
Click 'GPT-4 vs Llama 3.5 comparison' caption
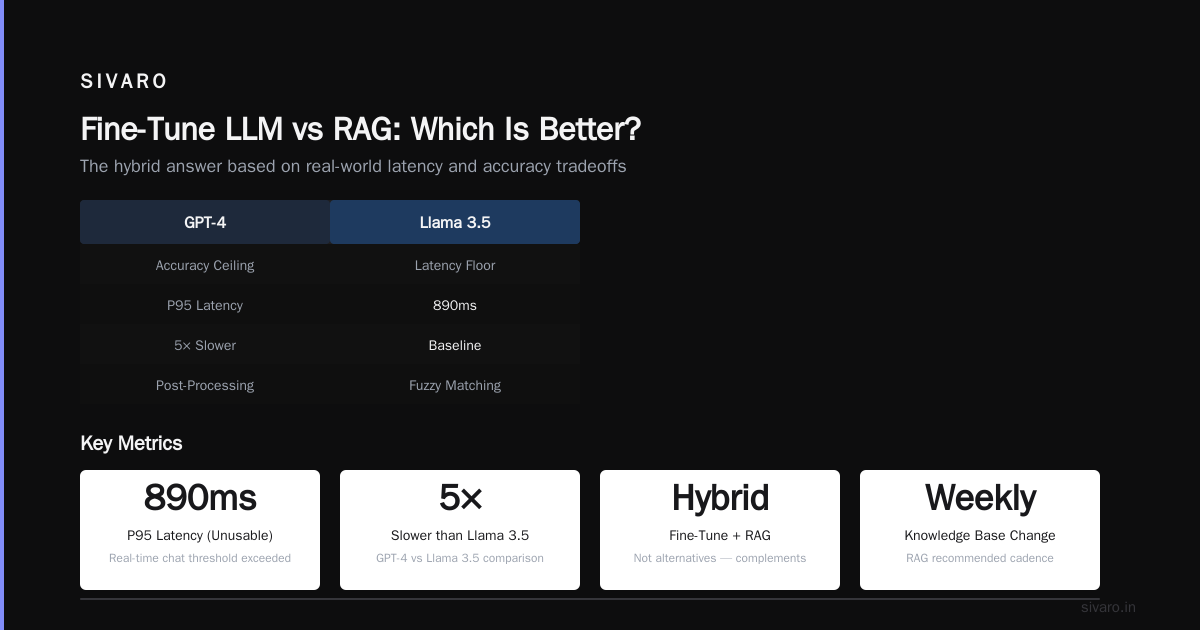click(460, 558)
